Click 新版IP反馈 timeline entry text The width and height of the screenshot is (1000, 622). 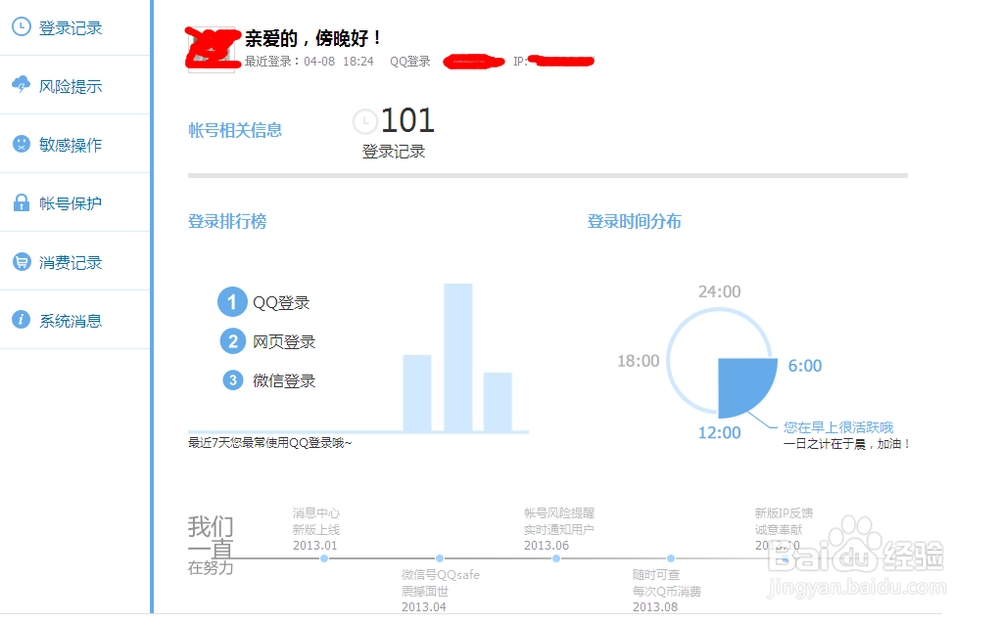784,513
